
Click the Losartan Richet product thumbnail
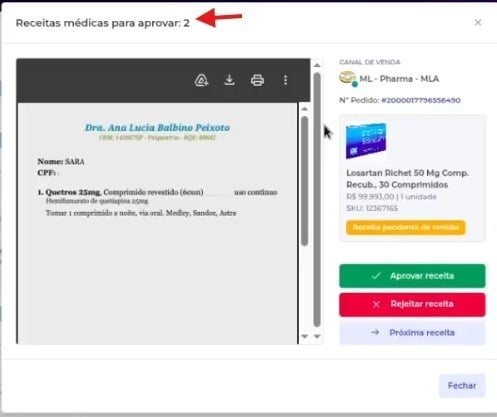(366, 141)
